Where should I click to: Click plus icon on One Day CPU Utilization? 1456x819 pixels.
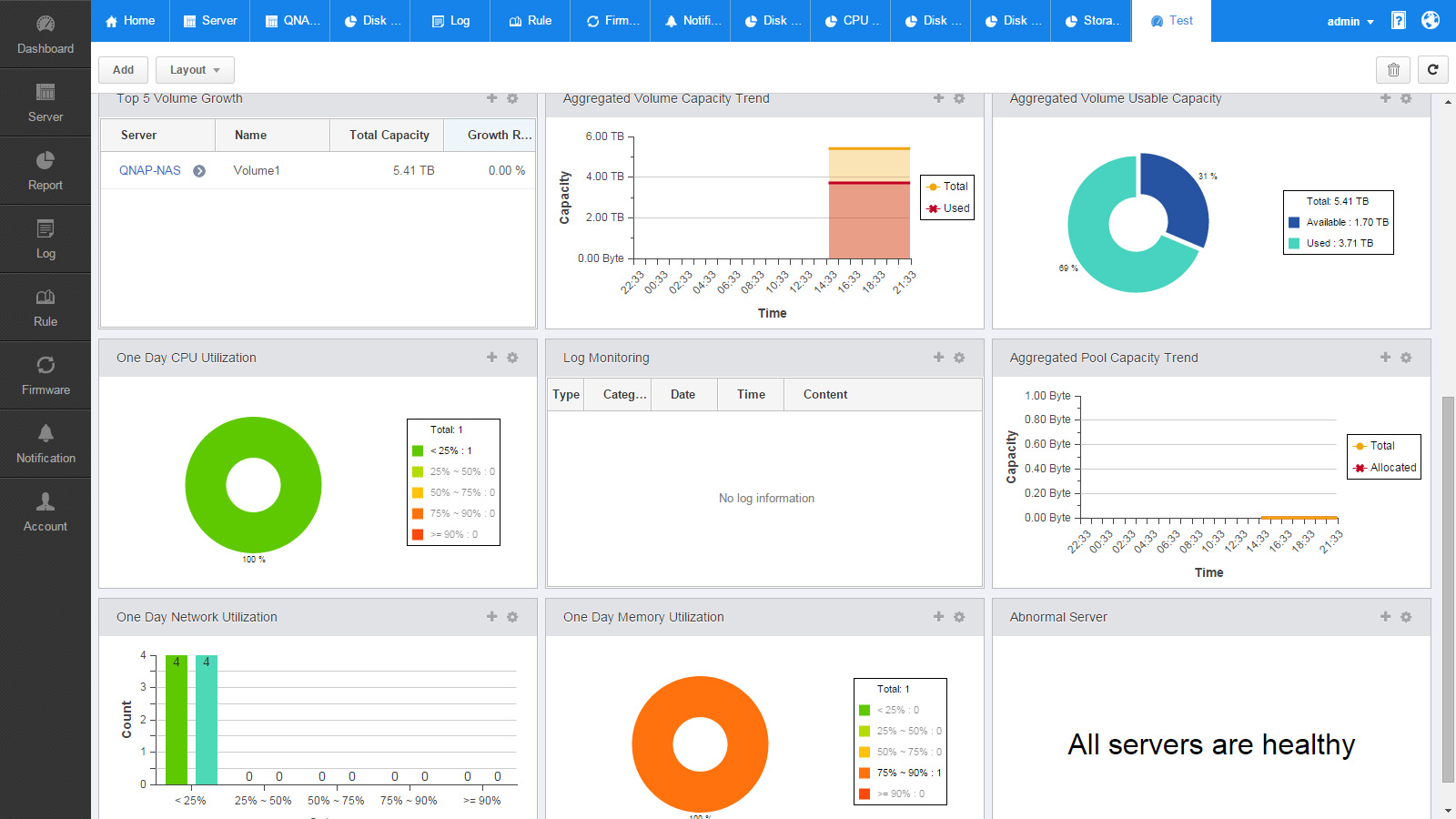pos(491,358)
